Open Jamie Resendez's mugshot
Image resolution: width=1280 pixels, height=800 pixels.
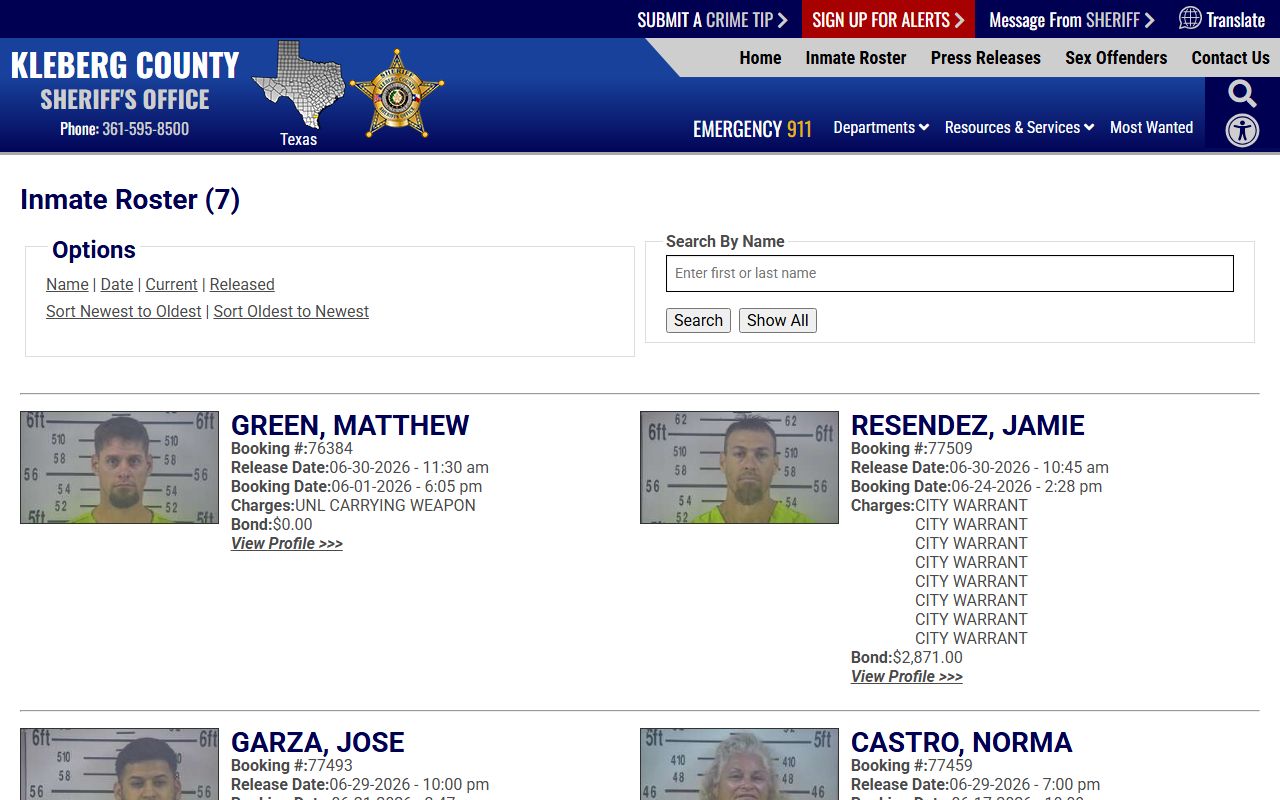click(739, 467)
